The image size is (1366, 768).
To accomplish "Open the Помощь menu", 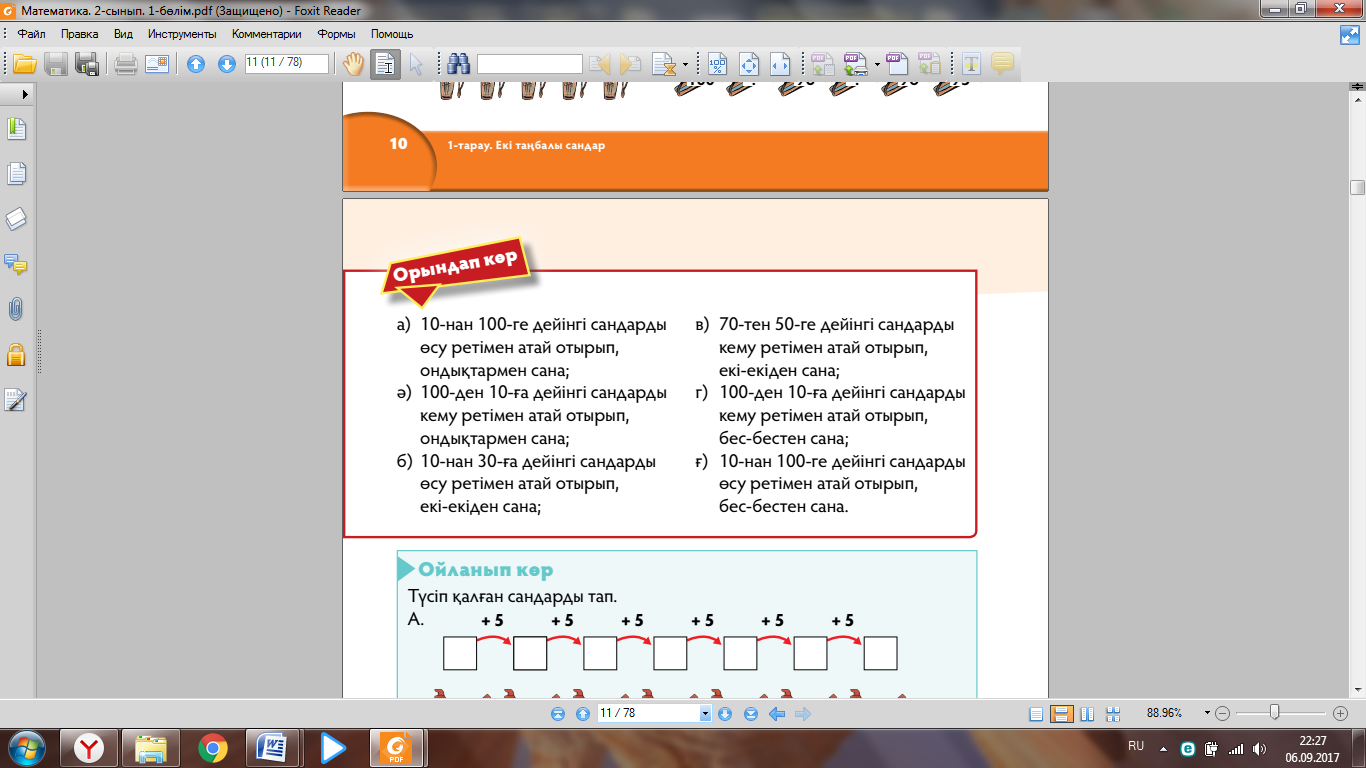I will pos(392,34).
